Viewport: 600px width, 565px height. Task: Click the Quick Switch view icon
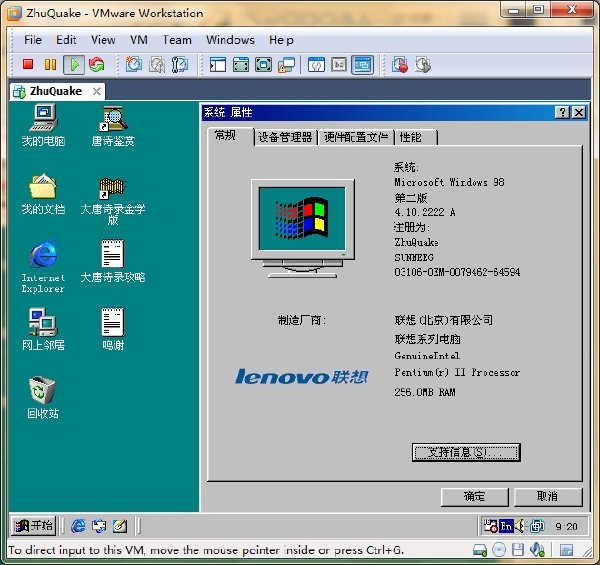241,65
